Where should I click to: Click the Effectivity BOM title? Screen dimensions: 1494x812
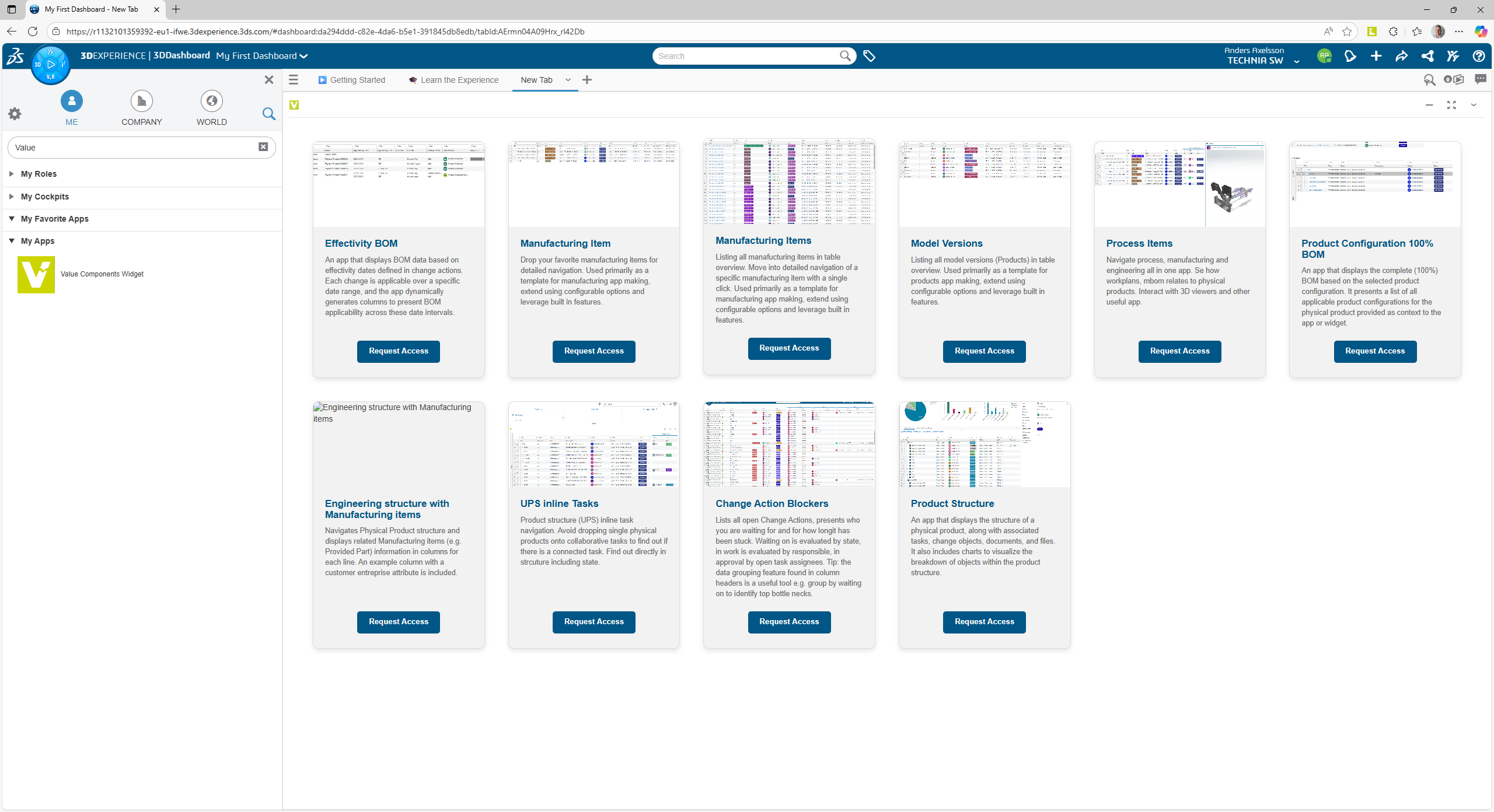[x=361, y=244]
